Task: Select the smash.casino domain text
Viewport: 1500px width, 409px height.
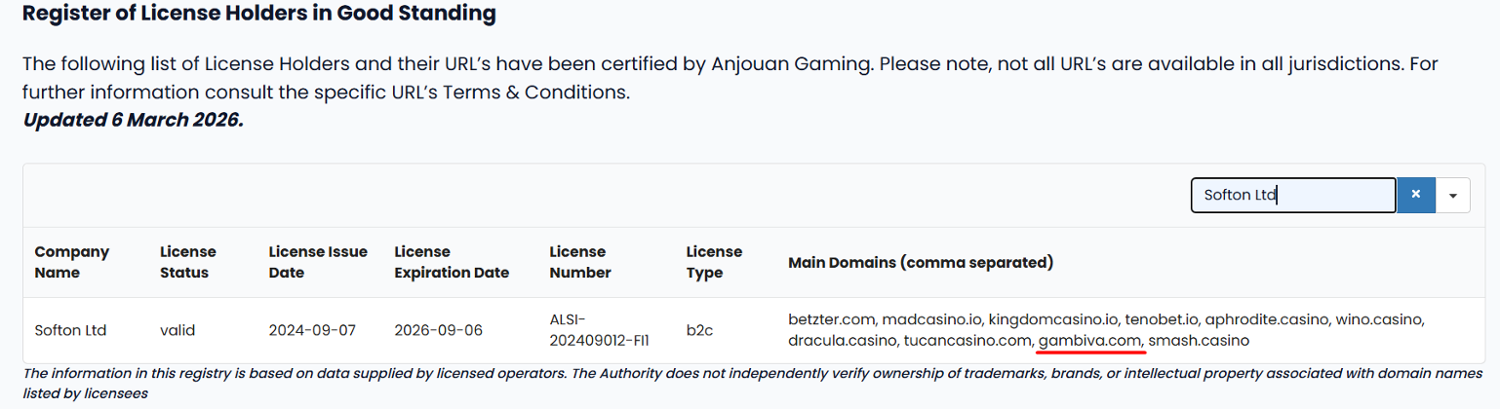Action: coord(1198,341)
